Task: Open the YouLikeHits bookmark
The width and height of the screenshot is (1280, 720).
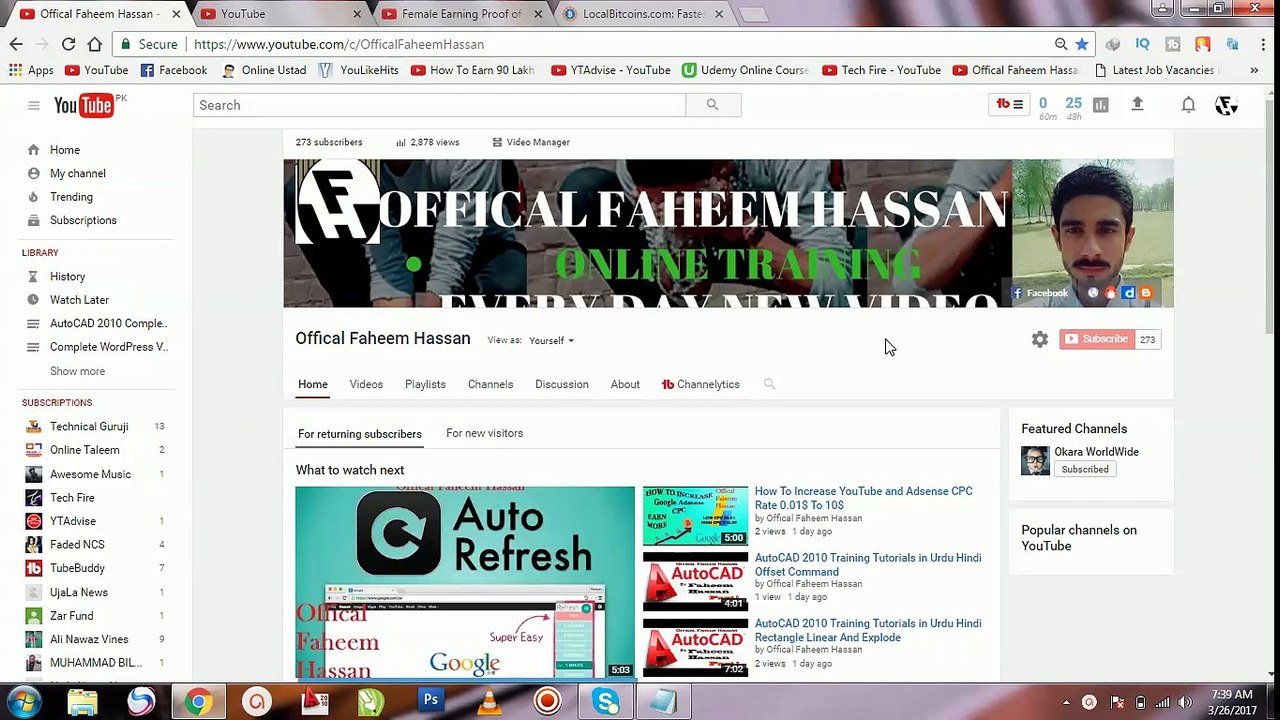Action: coord(359,70)
